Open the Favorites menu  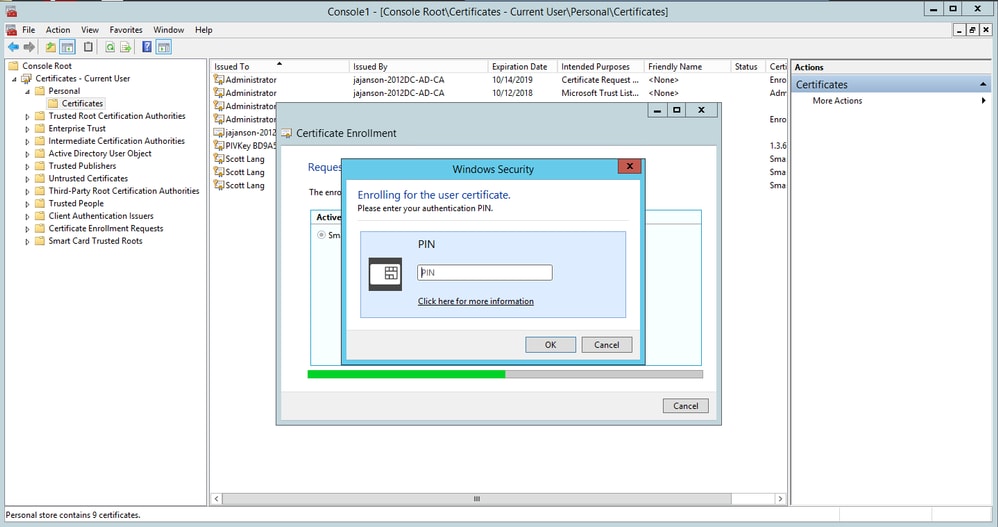126,30
